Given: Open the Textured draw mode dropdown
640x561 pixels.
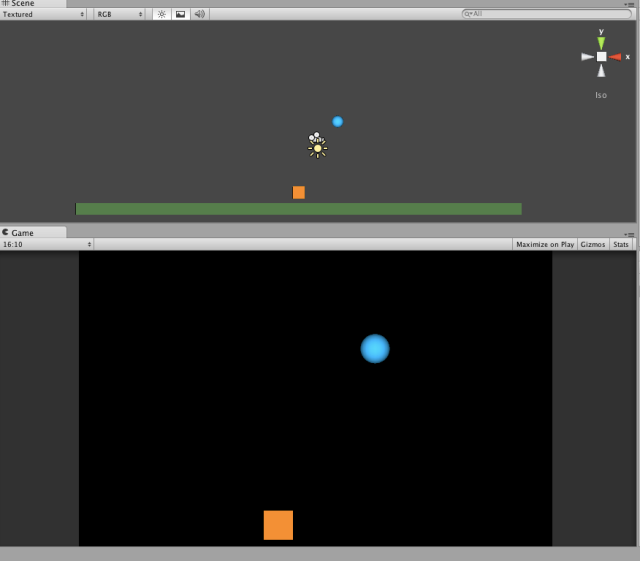Looking at the screenshot, I should pos(43,14).
